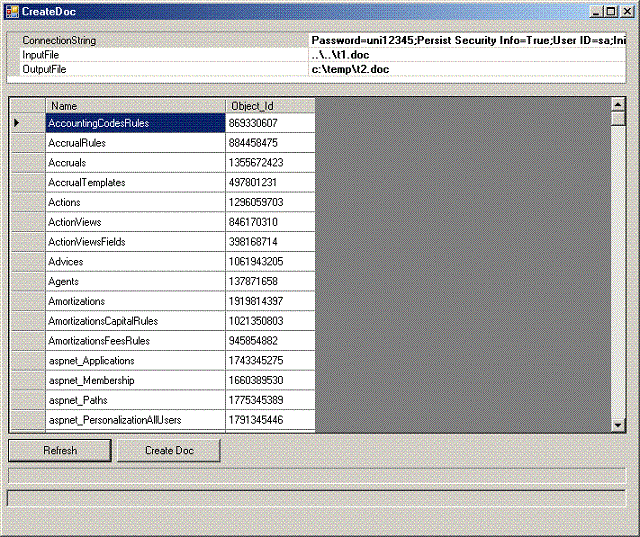Viewport: 640px width, 537px height.
Task: Sort by the Object_Id column header
Action: coord(270,106)
